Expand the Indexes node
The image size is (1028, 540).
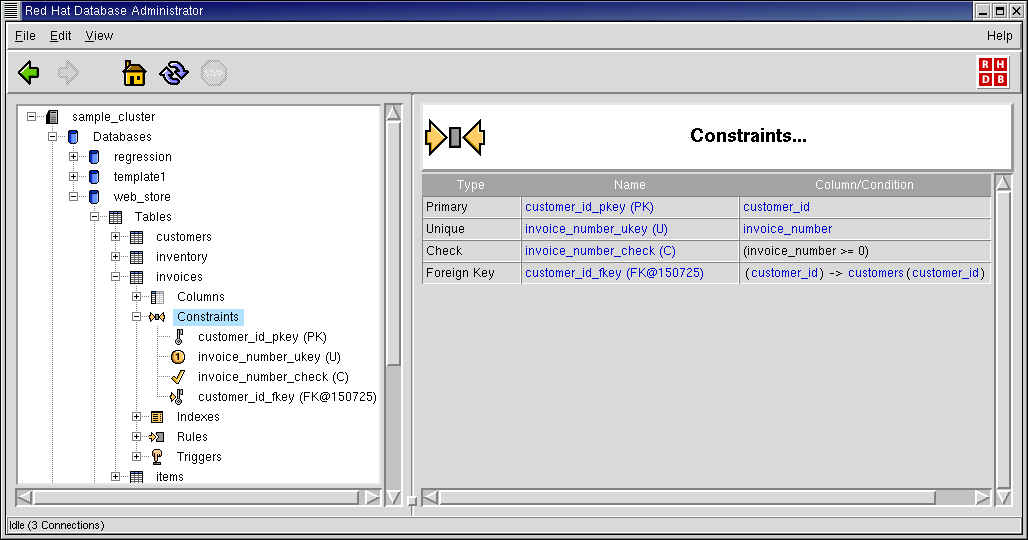coord(136,417)
